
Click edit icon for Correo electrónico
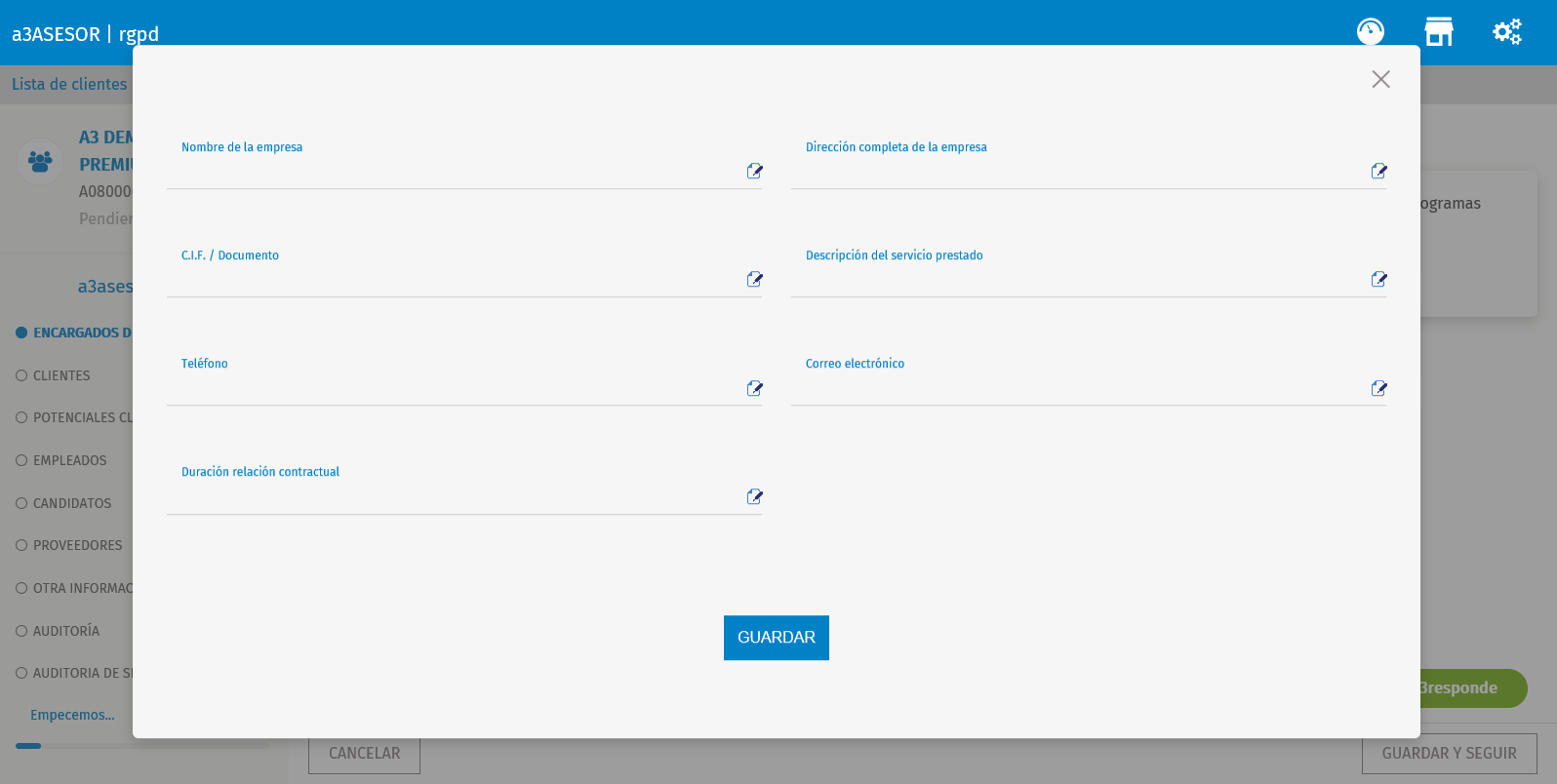[1378, 389]
